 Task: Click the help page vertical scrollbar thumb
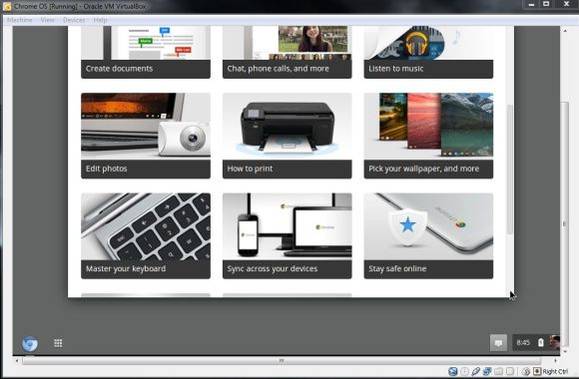(510, 169)
